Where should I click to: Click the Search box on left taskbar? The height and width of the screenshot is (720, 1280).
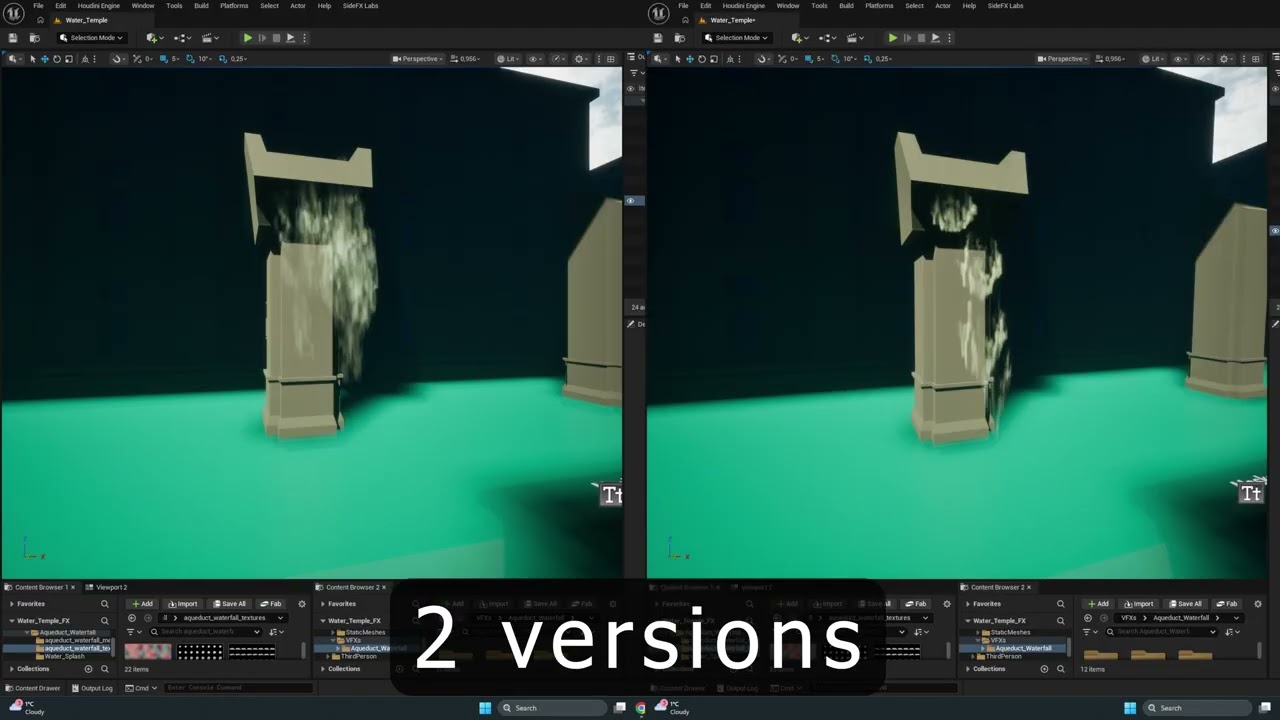[x=553, y=708]
